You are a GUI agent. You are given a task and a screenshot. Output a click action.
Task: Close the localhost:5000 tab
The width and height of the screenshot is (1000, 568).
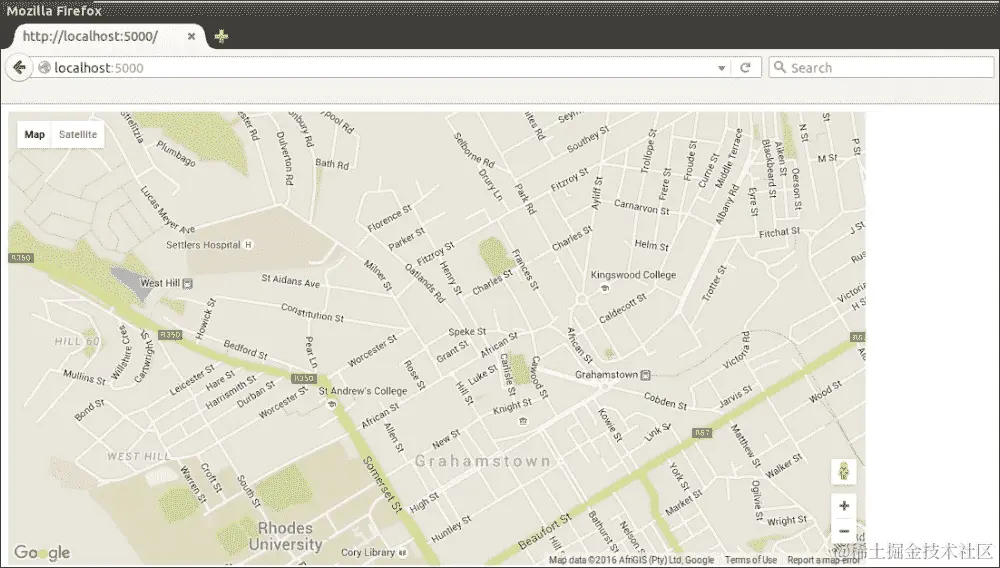pyautogui.click(x=191, y=36)
